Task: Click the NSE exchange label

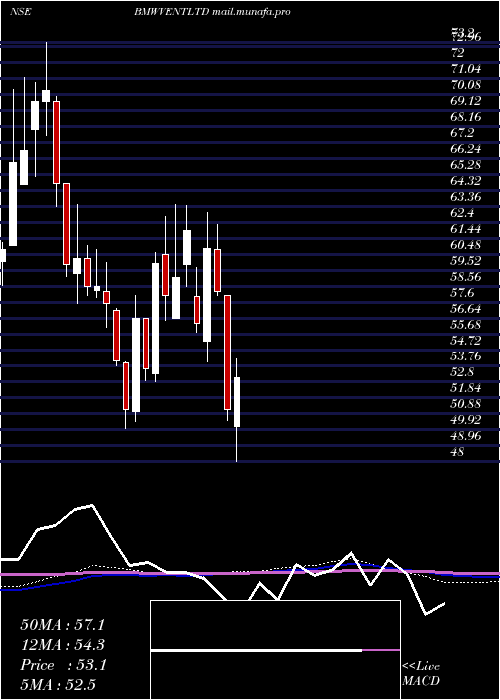Action: coord(20,12)
